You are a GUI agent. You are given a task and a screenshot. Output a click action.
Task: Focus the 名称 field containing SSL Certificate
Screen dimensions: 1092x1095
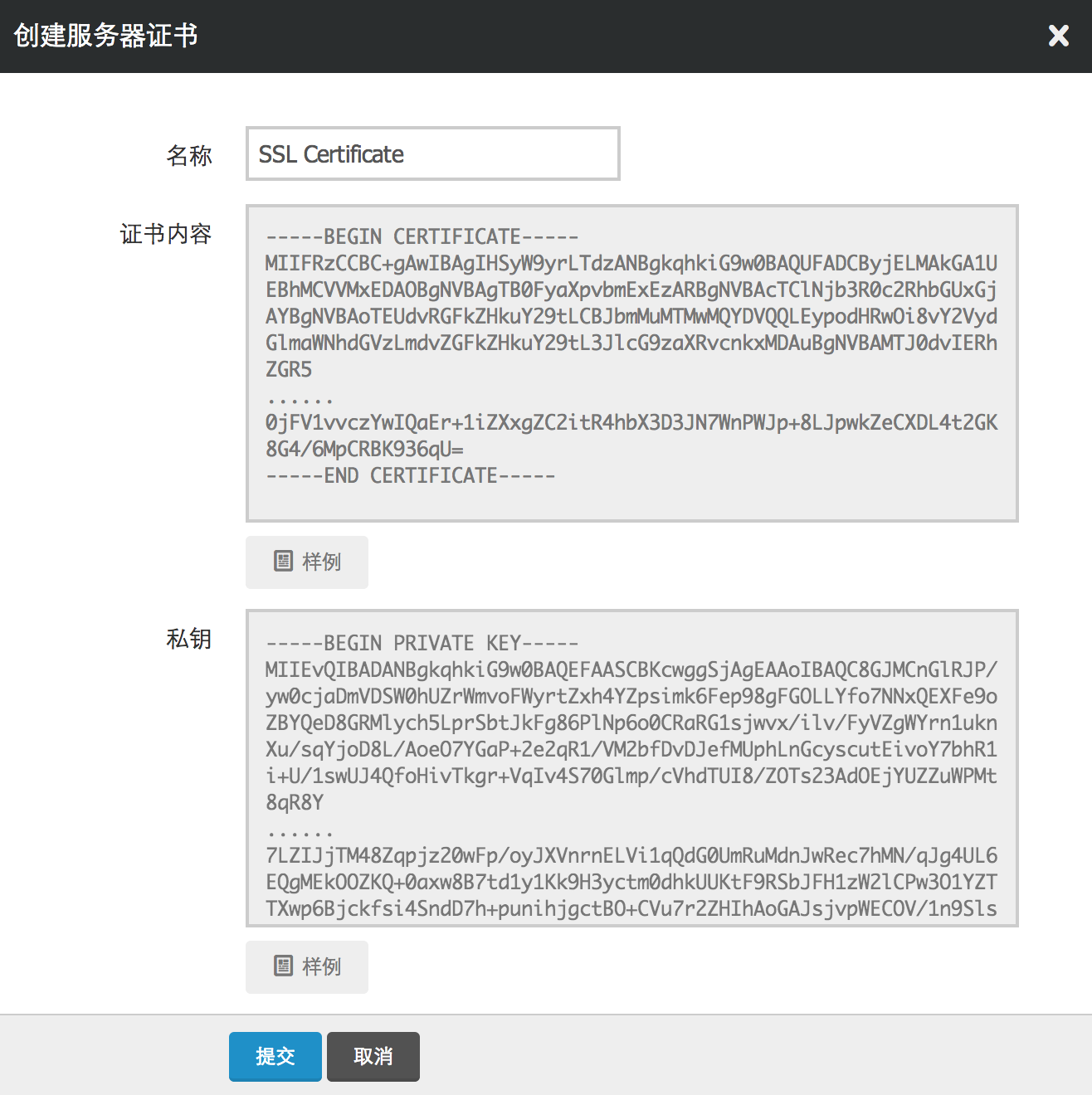click(432, 154)
